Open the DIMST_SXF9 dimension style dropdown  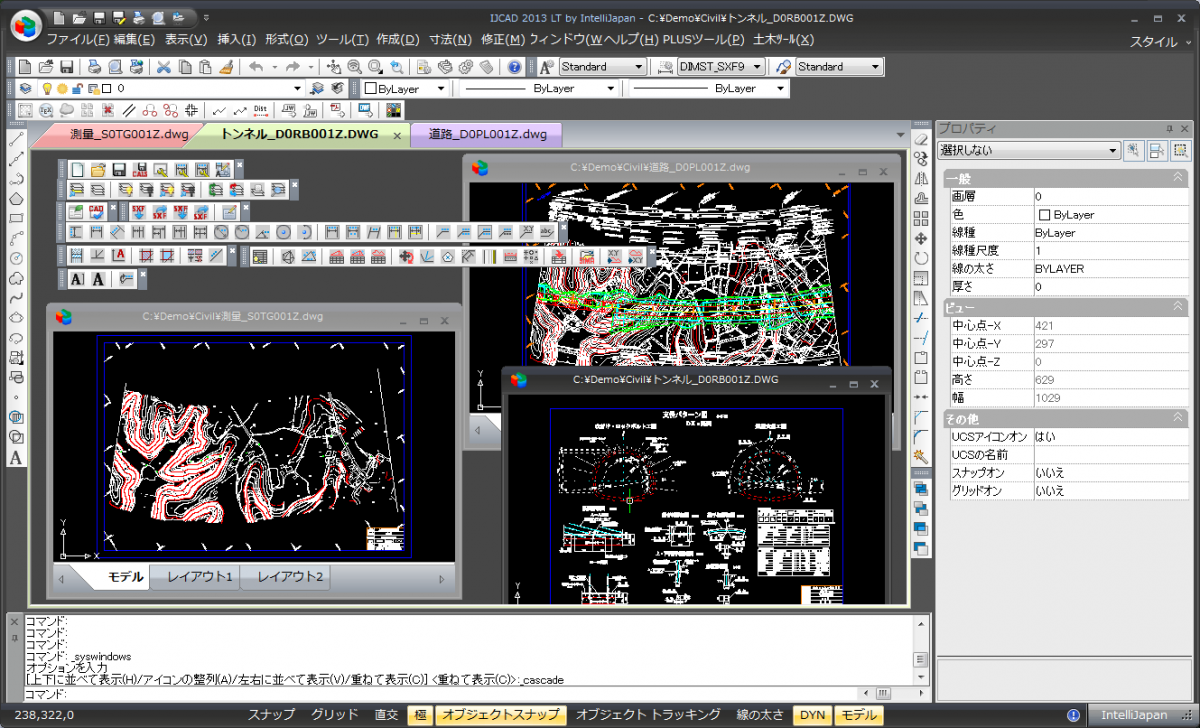point(721,67)
